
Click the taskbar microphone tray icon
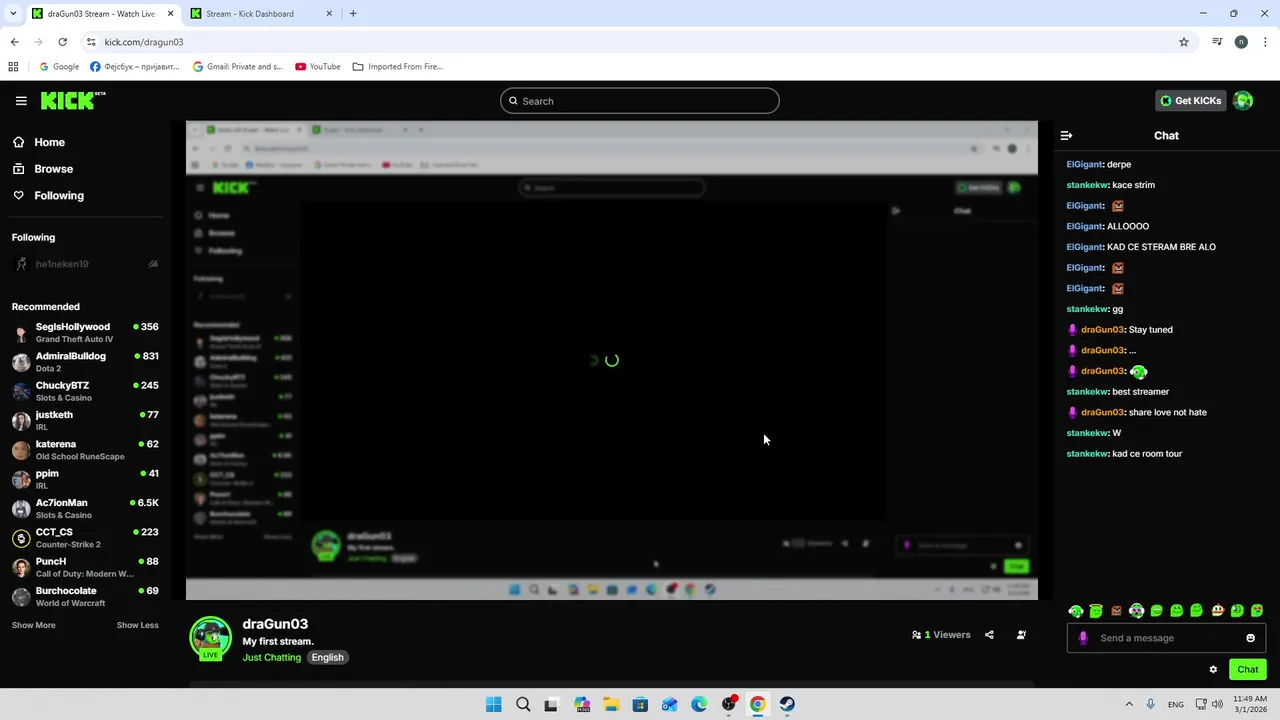1151,705
